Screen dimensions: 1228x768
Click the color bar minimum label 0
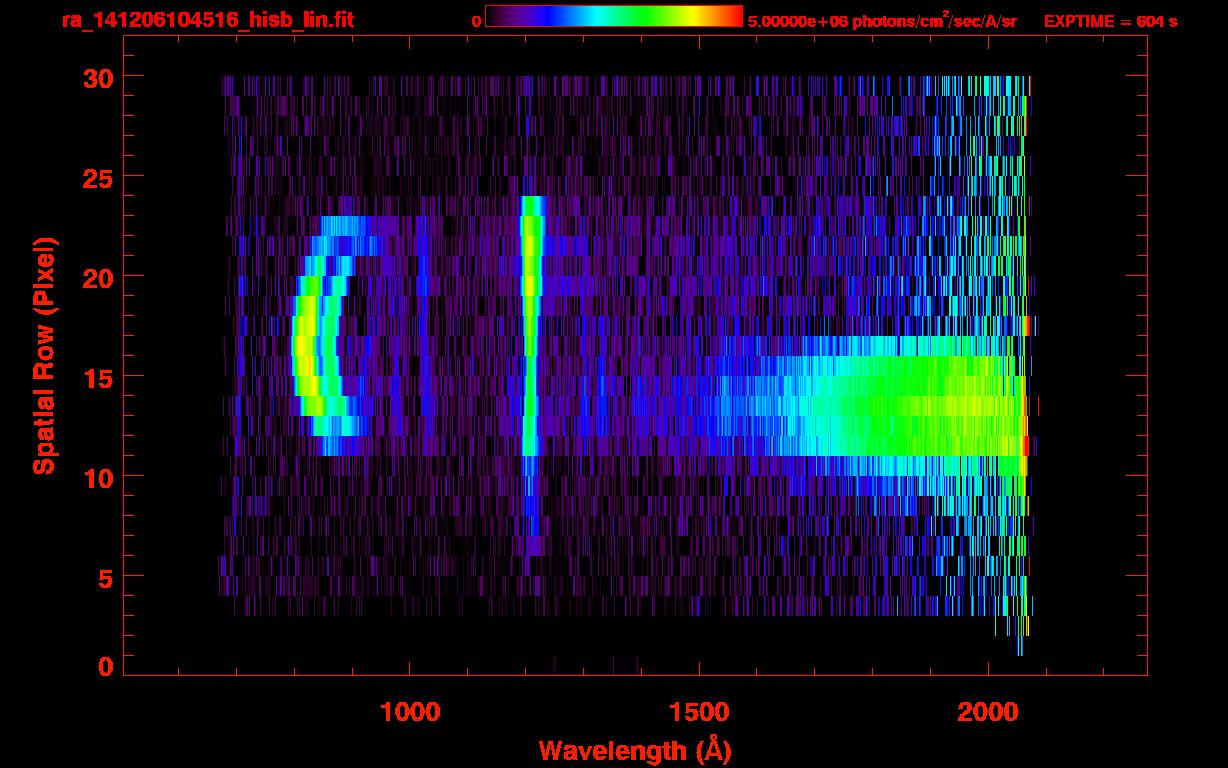(x=477, y=21)
